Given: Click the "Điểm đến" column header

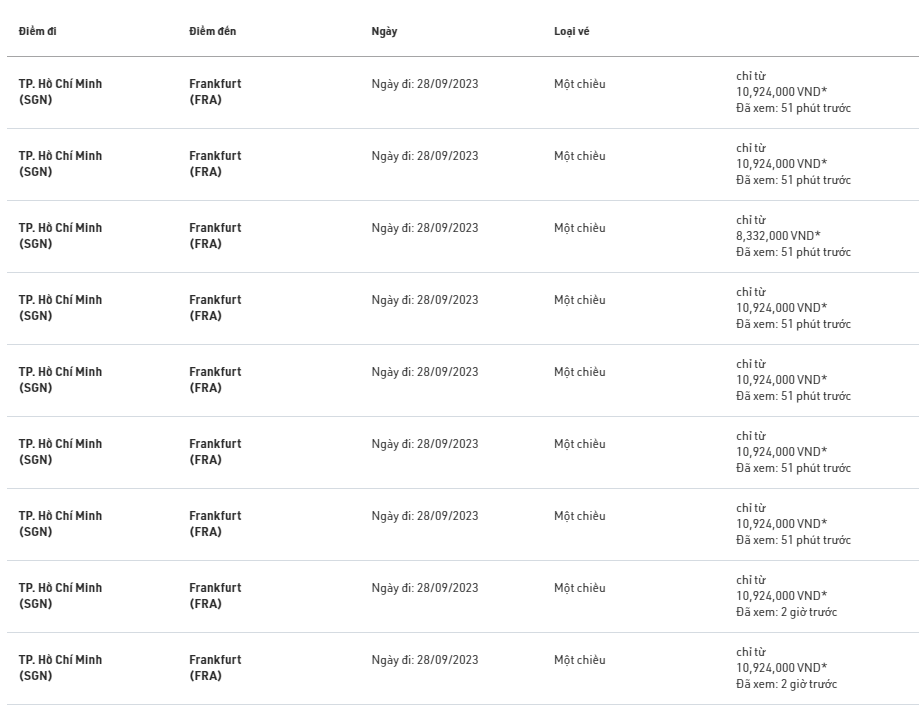Looking at the screenshot, I should 212,31.
